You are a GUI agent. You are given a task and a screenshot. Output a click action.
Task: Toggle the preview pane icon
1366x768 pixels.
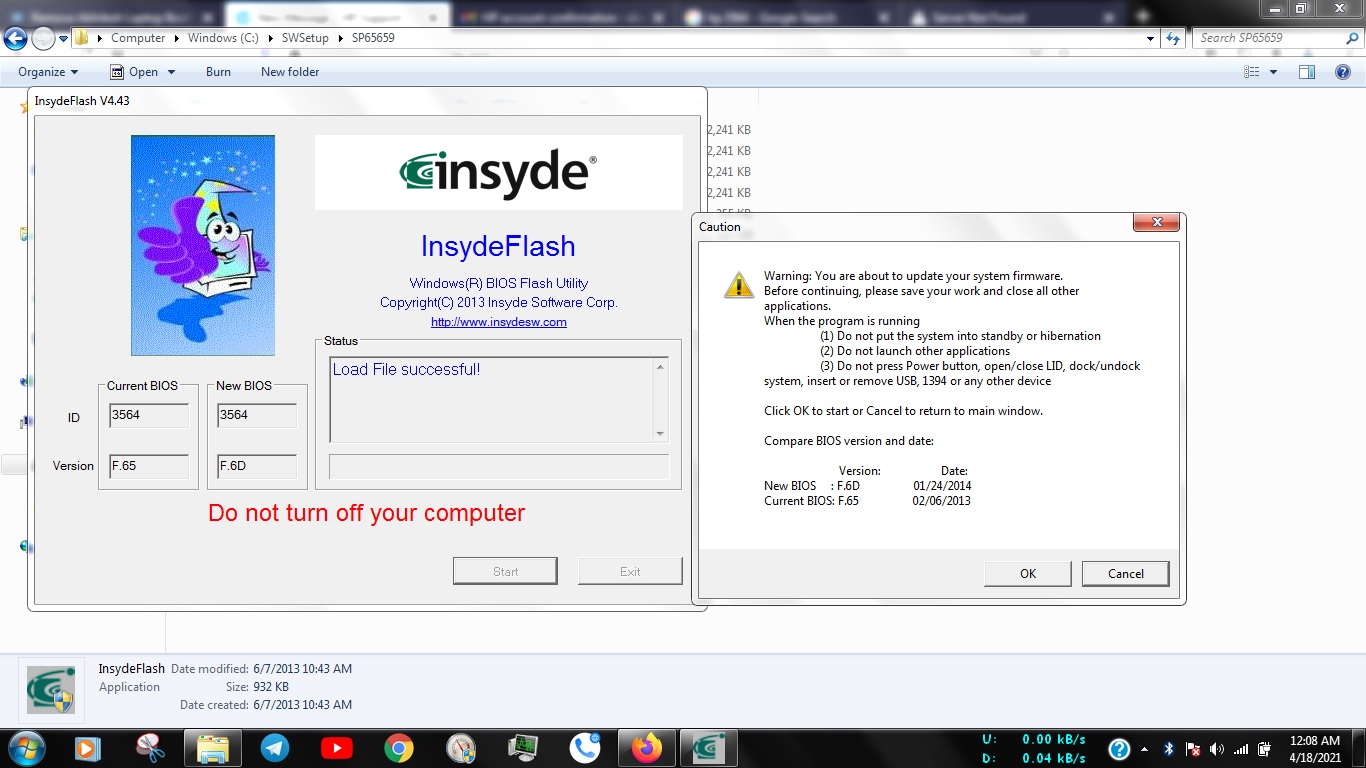click(x=1306, y=72)
